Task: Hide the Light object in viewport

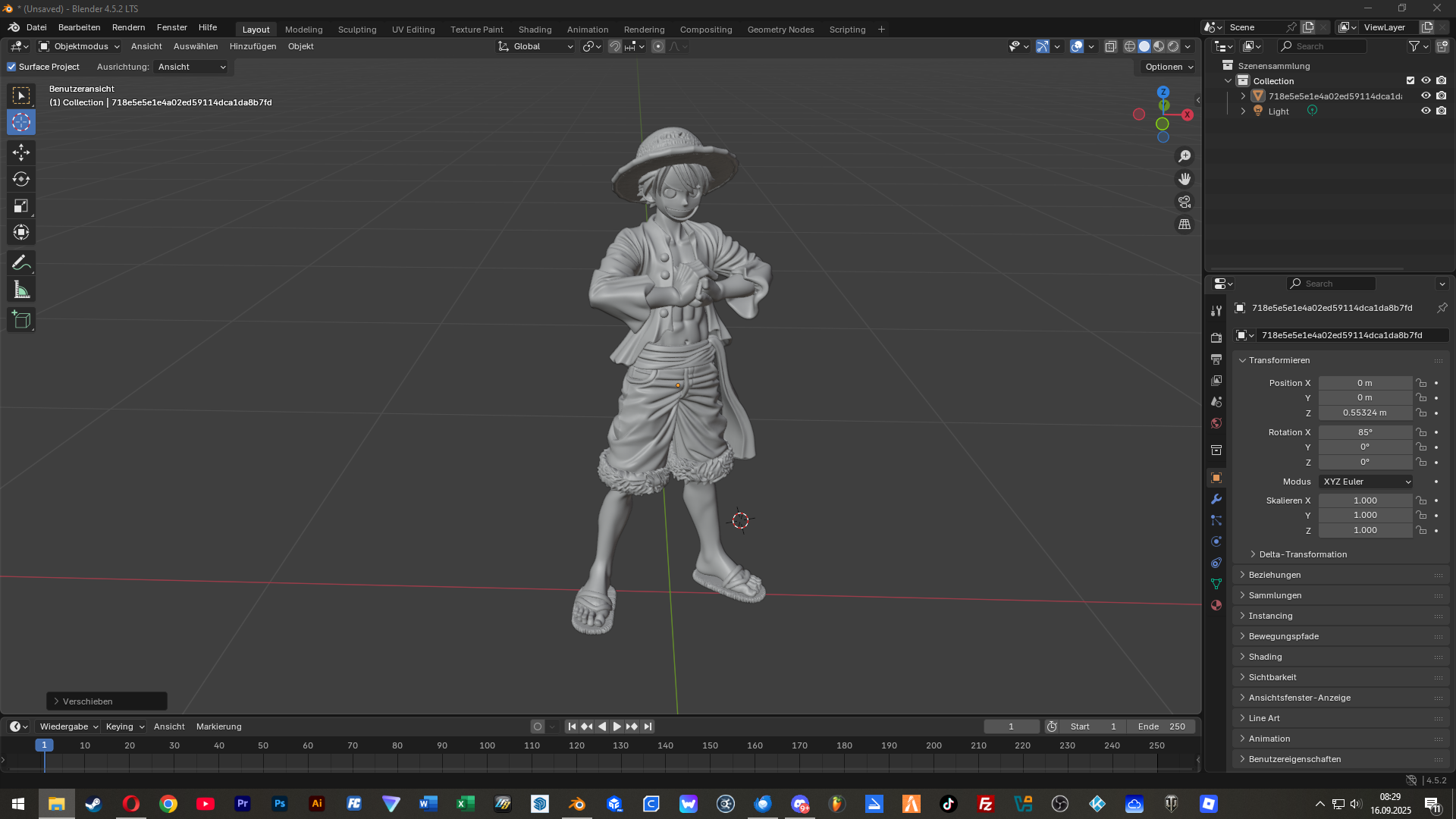Action: (x=1426, y=111)
